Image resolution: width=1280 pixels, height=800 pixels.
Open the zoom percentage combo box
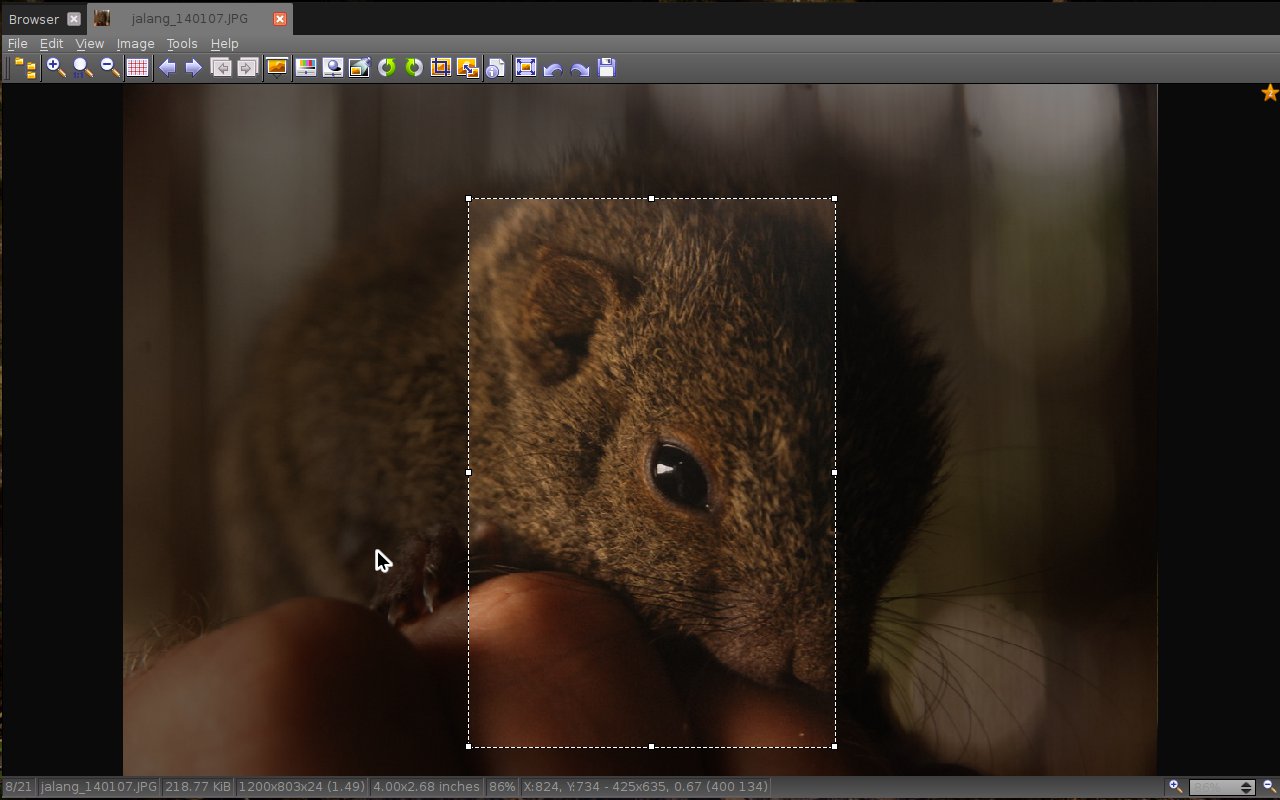(1221, 788)
